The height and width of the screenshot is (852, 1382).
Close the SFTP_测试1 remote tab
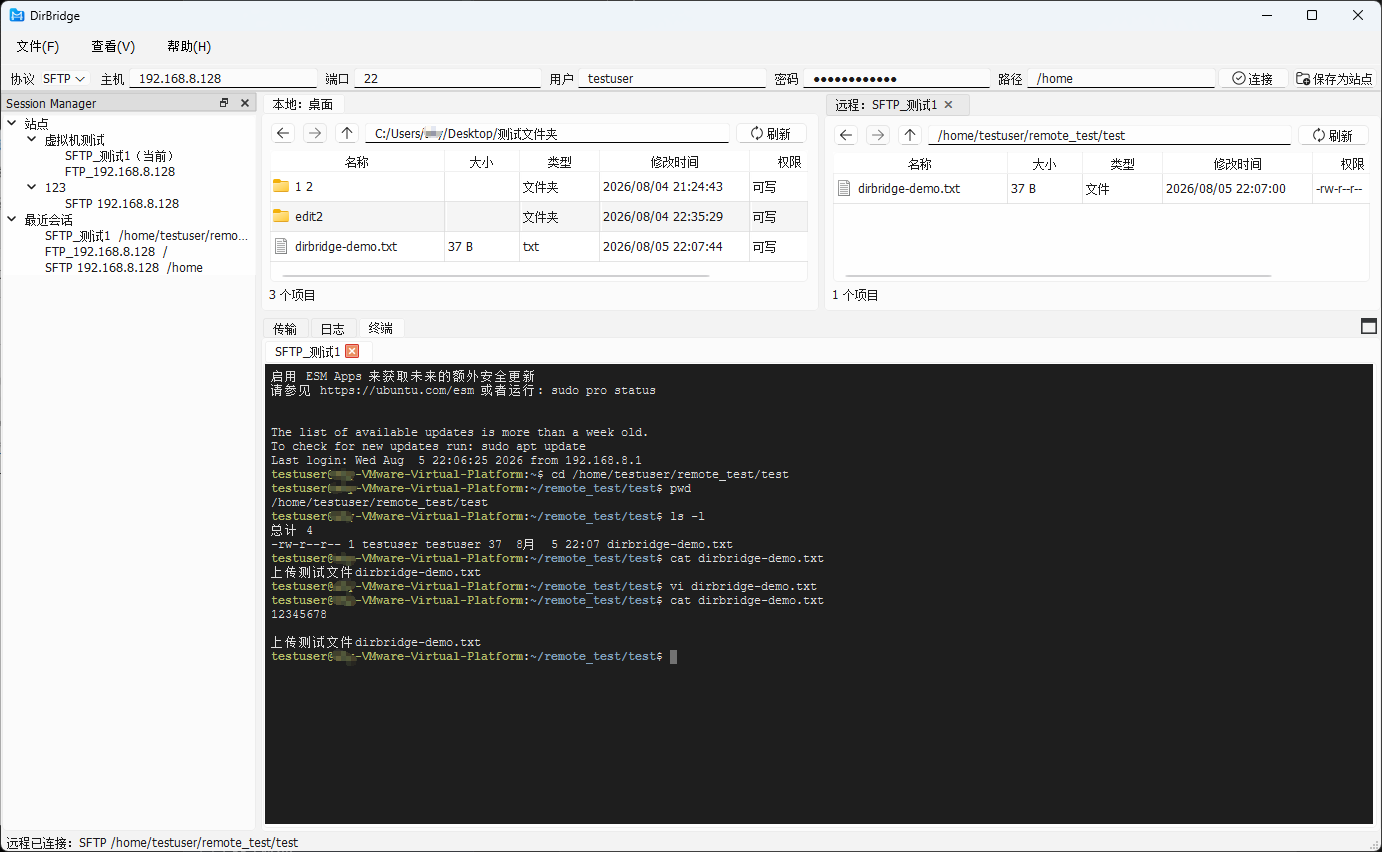click(948, 104)
